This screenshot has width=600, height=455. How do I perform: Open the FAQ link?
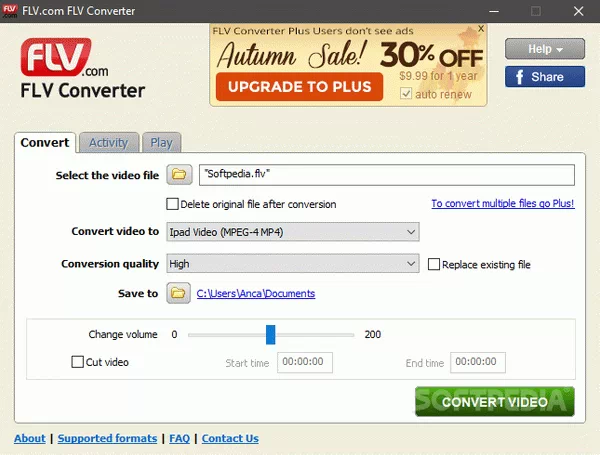pyautogui.click(x=179, y=438)
